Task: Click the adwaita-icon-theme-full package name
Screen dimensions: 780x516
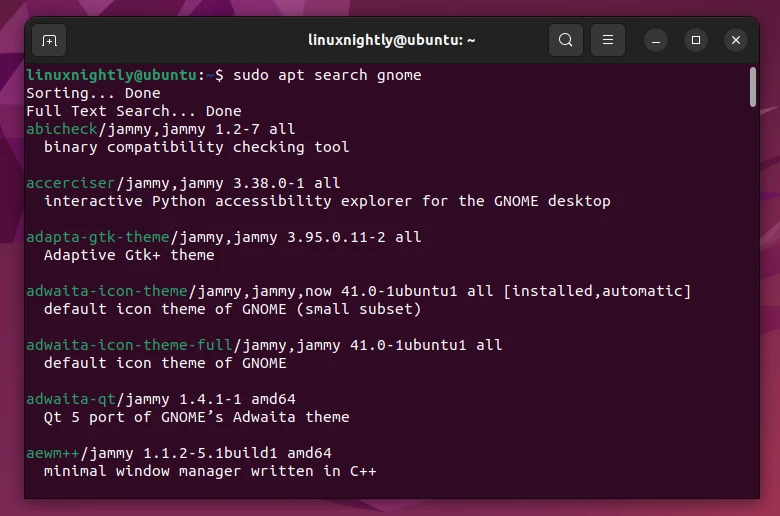Action: [x=129, y=345]
